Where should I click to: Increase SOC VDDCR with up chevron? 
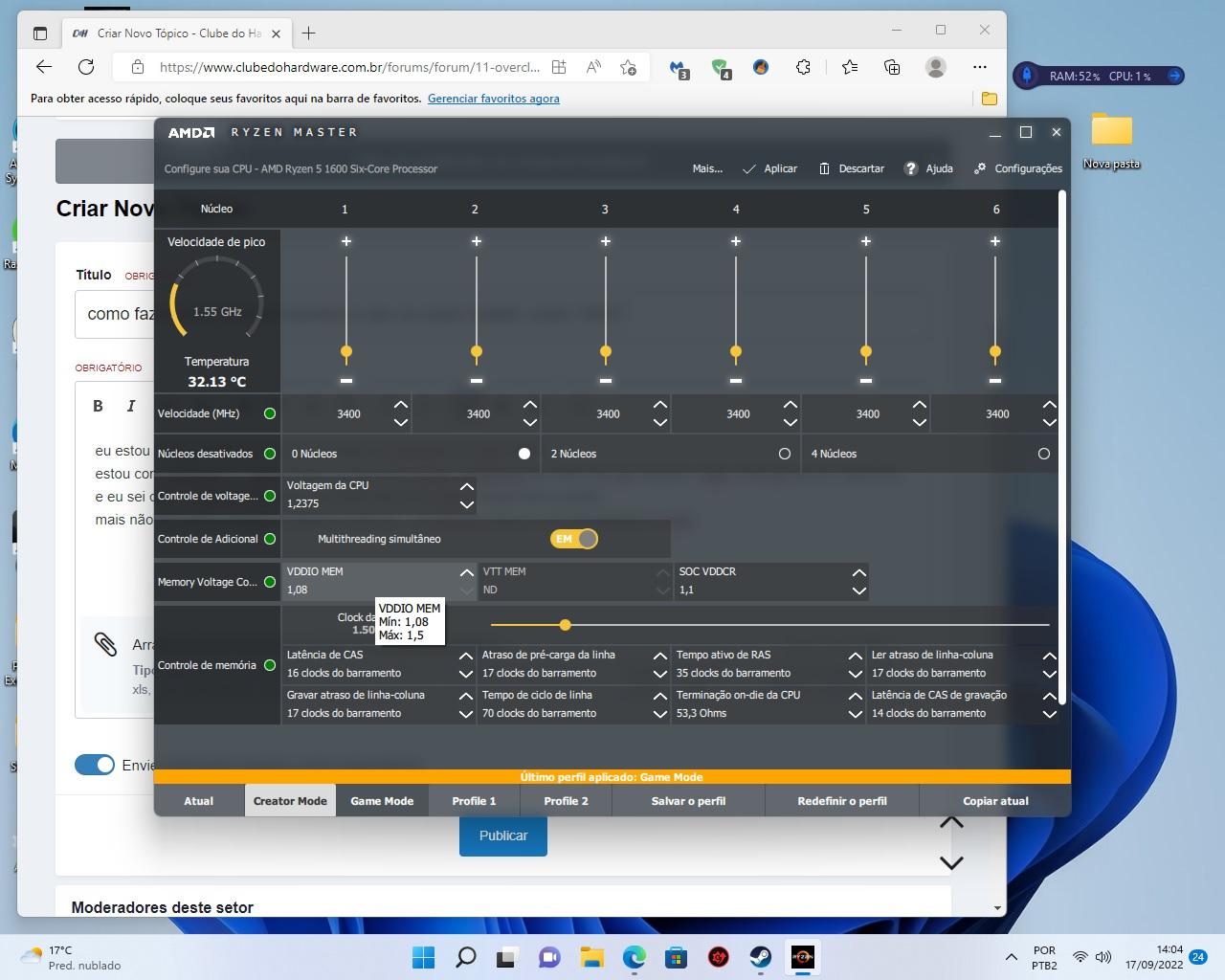coord(858,573)
